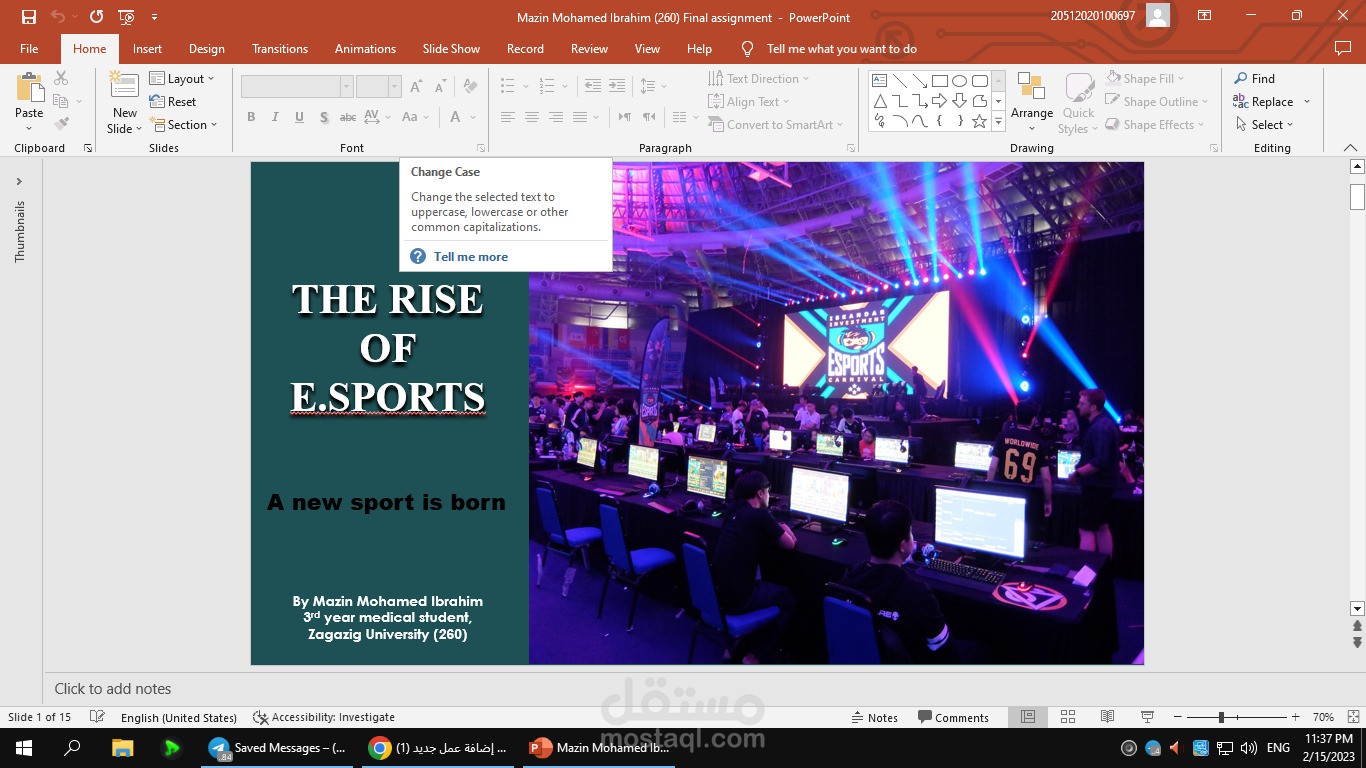Click the Strikethrough icon
Screen dimensions: 1366x768
point(347,117)
